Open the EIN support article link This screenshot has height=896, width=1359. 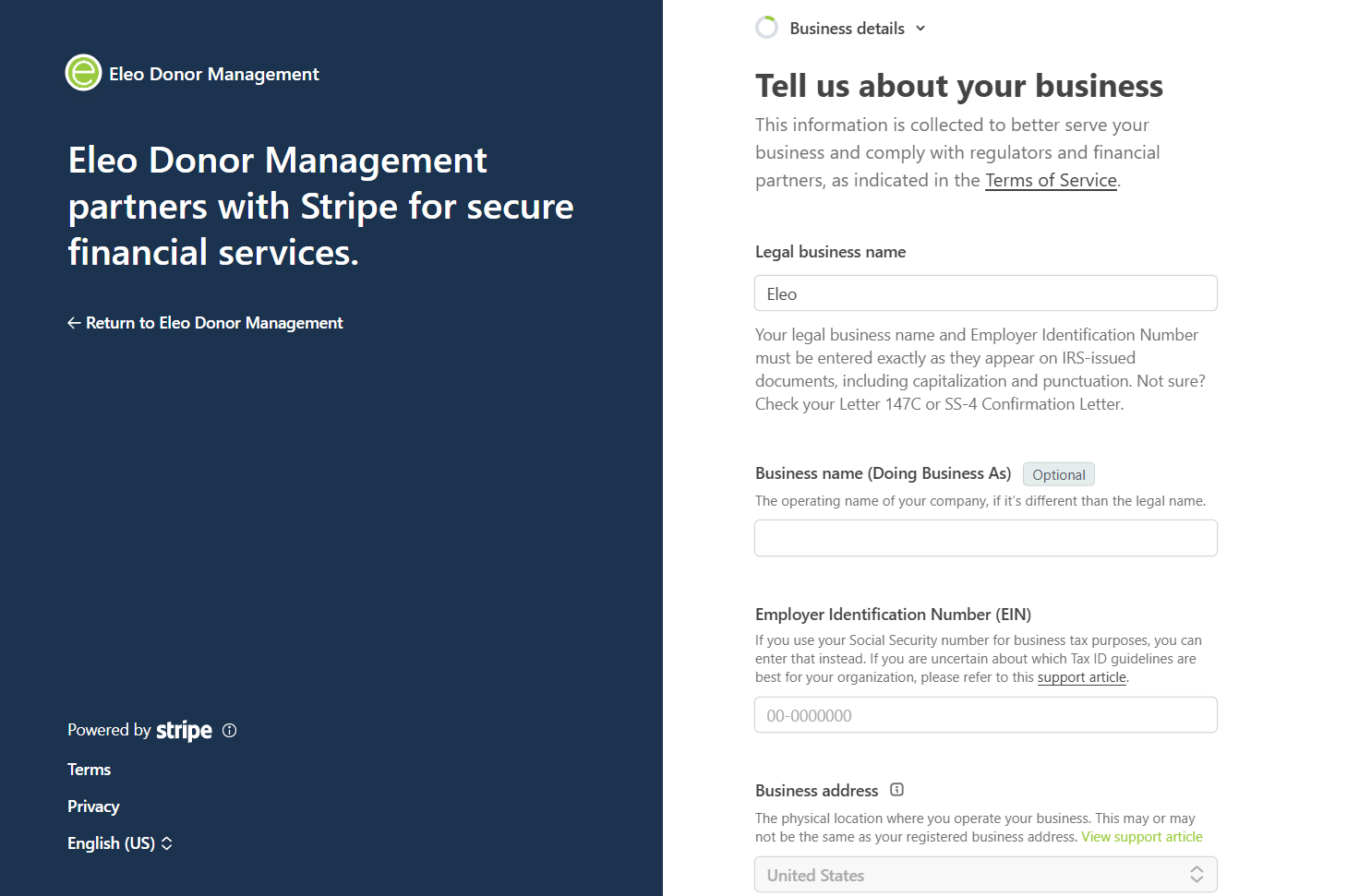coord(1082,677)
